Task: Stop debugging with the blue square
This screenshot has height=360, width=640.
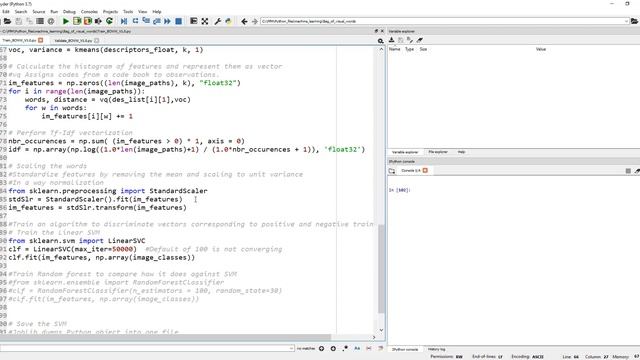Action: (x=178, y=21)
